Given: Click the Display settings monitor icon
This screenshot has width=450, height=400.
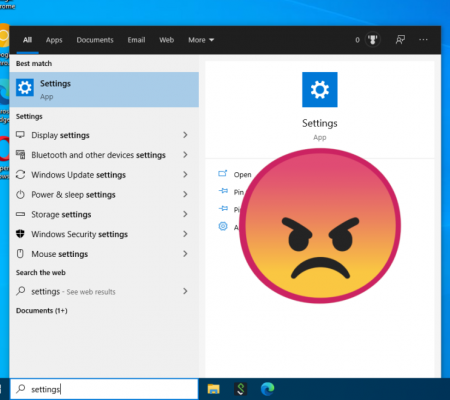Looking at the screenshot, I should 20,135.
